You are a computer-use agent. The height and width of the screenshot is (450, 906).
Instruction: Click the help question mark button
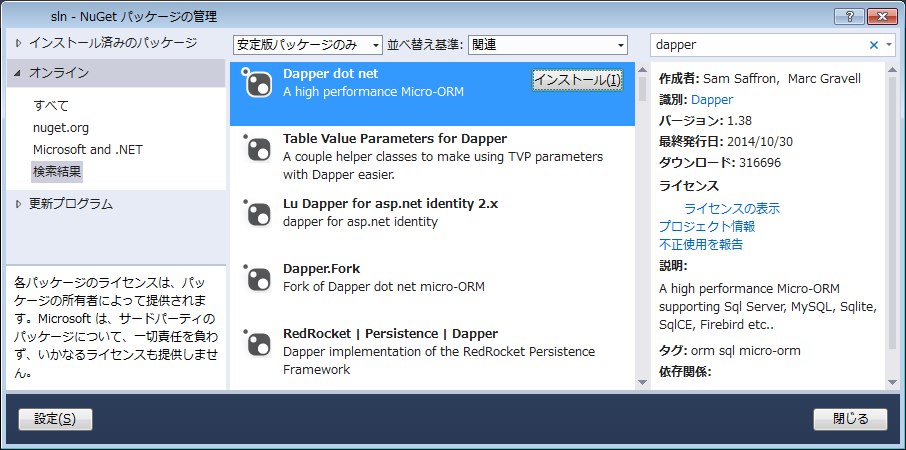(851, 16)
